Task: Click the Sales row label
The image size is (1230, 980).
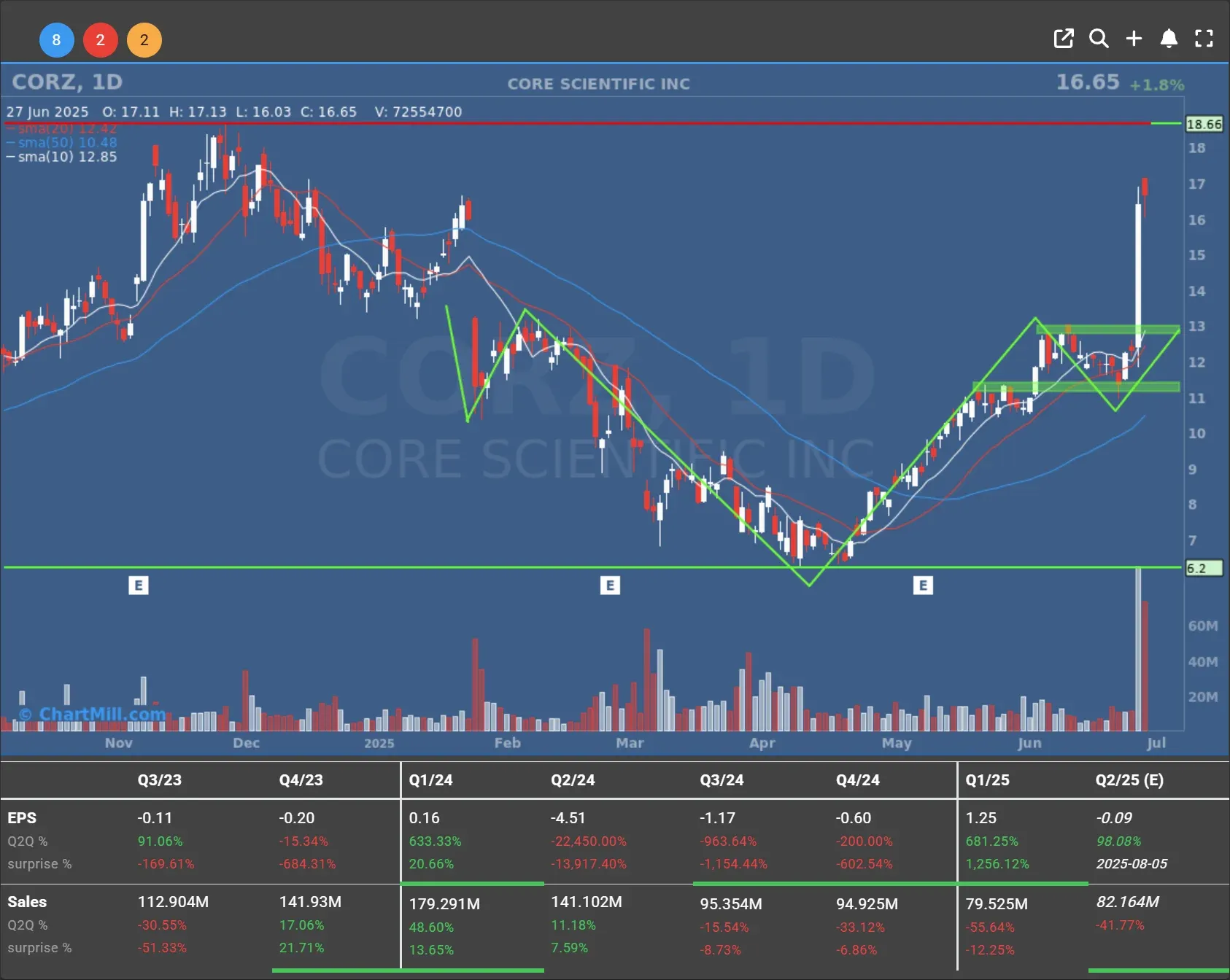Action: point(27,902)
